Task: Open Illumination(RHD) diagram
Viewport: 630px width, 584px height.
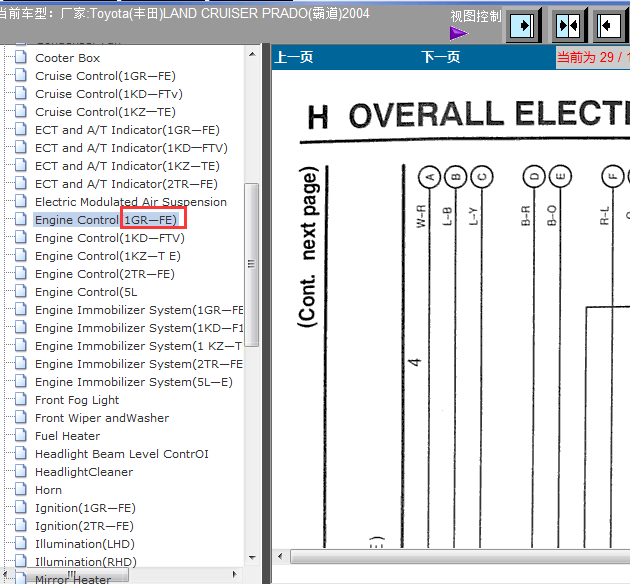Action: [x=86, y=562]
